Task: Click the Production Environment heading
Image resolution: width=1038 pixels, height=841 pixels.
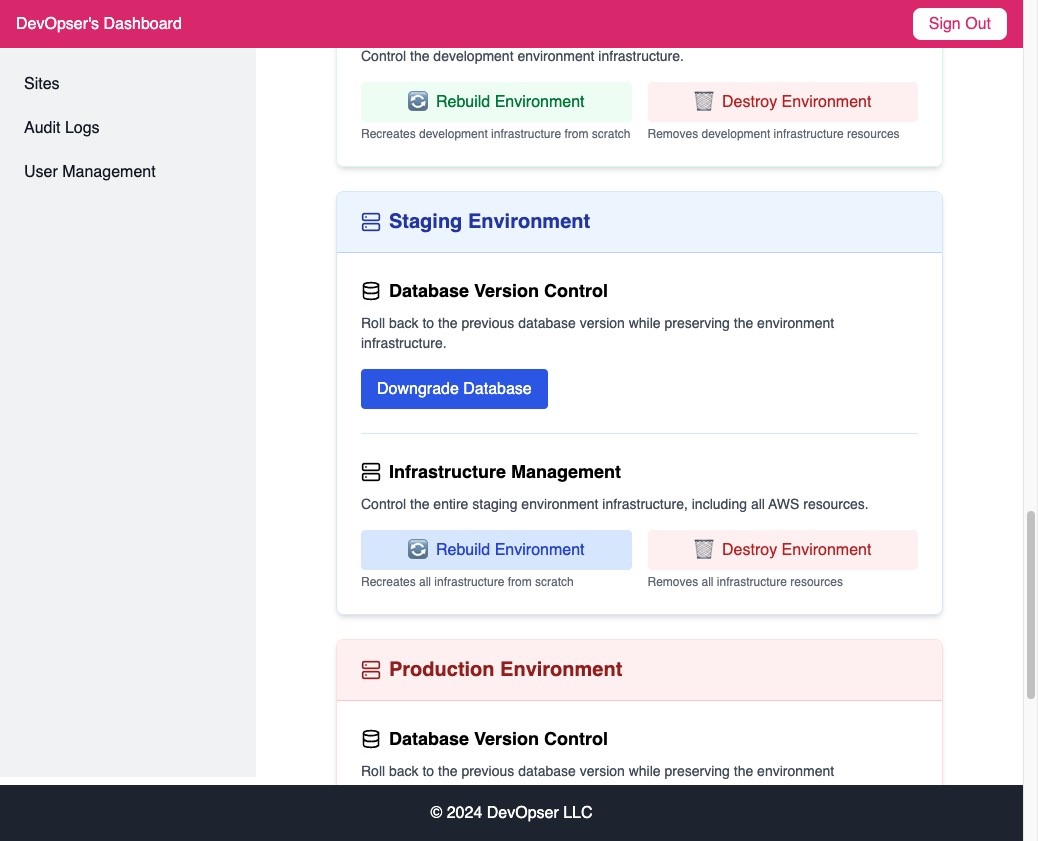Action: click(505, 669)
